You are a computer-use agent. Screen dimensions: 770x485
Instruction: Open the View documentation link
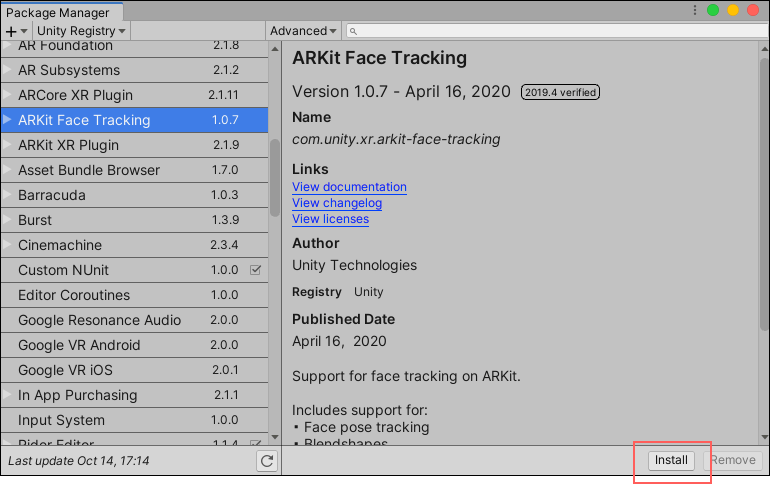pyautogui.click(x=349, y=187)
